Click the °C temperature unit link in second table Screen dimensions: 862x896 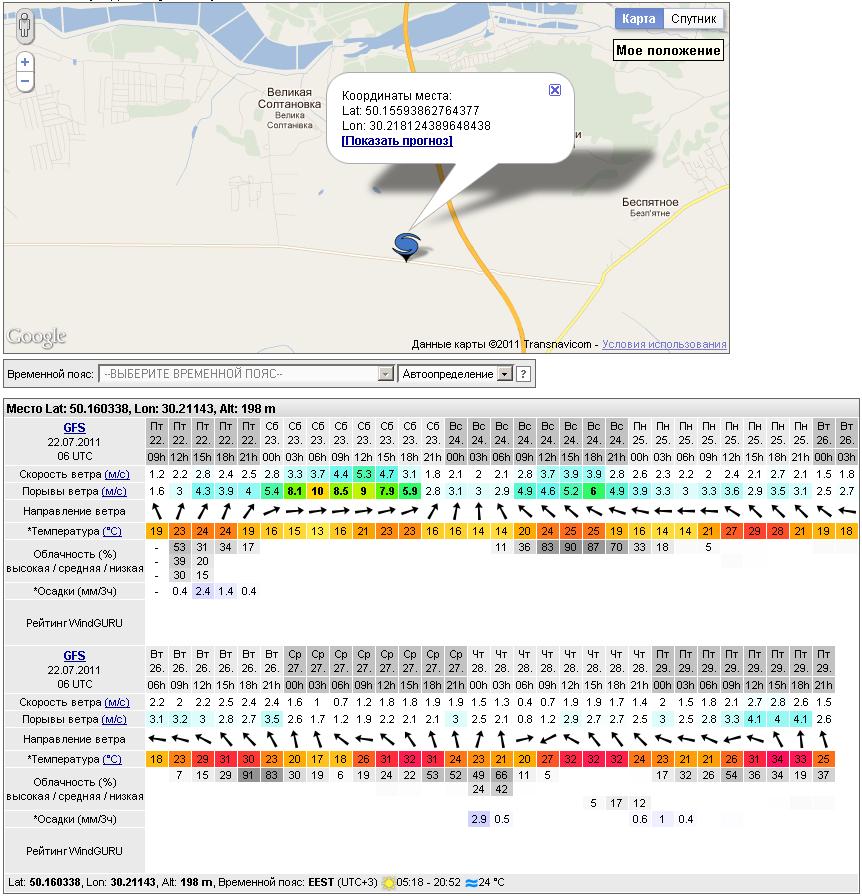pos(112,760)
